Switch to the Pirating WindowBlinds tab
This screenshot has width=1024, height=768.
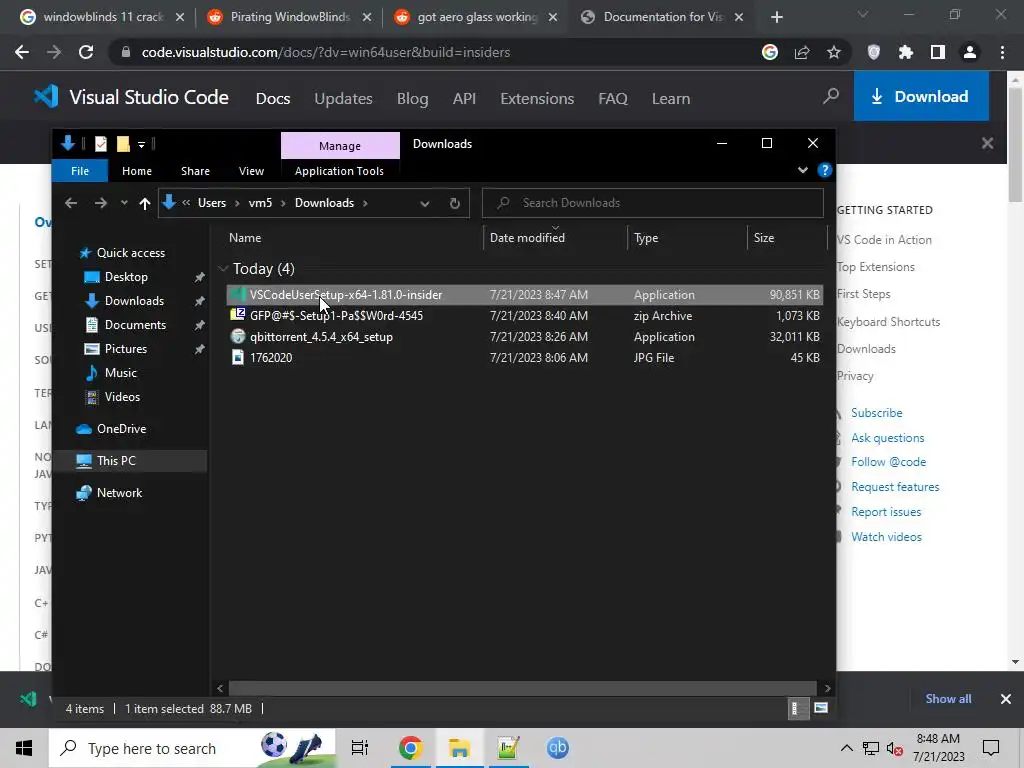(290, 17)
